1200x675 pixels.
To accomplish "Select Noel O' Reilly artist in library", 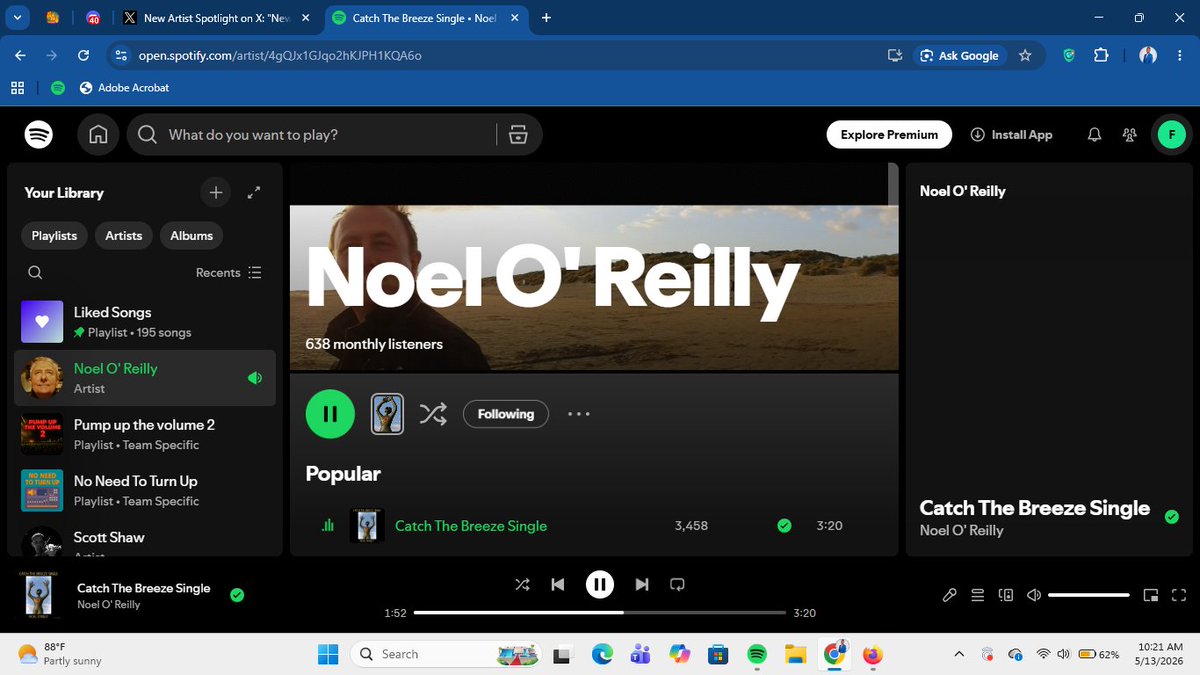I will click(145, 378).
